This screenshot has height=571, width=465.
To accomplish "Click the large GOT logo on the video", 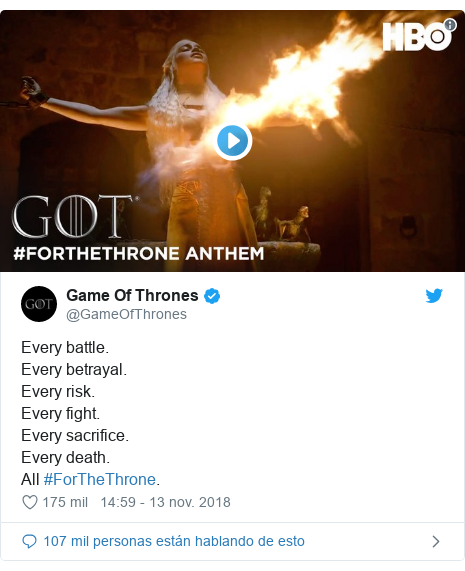I will pyautogui.click(x=75, y=216).
